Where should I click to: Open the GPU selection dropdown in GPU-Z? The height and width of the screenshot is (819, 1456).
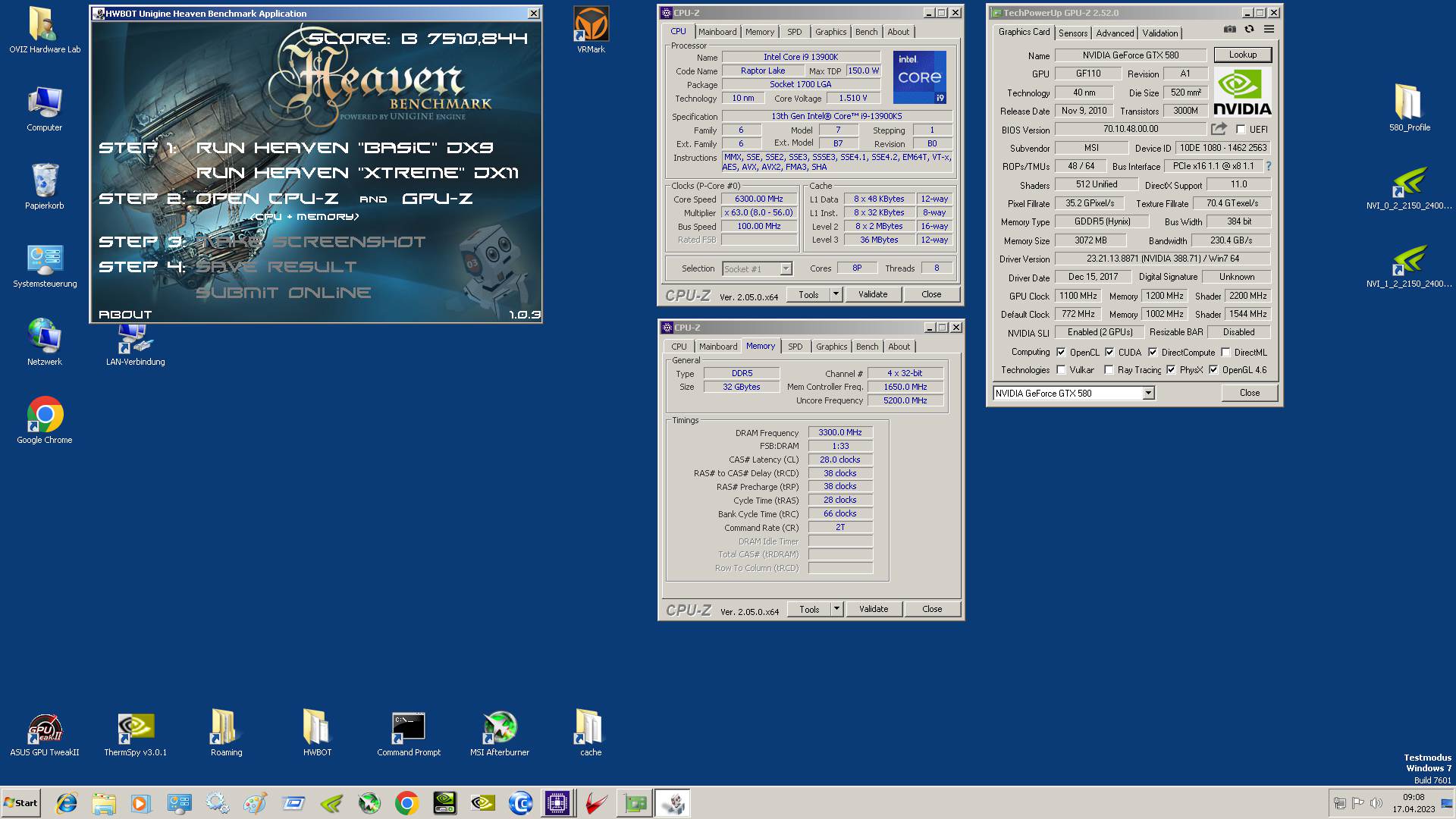(x=1148, y=393)
